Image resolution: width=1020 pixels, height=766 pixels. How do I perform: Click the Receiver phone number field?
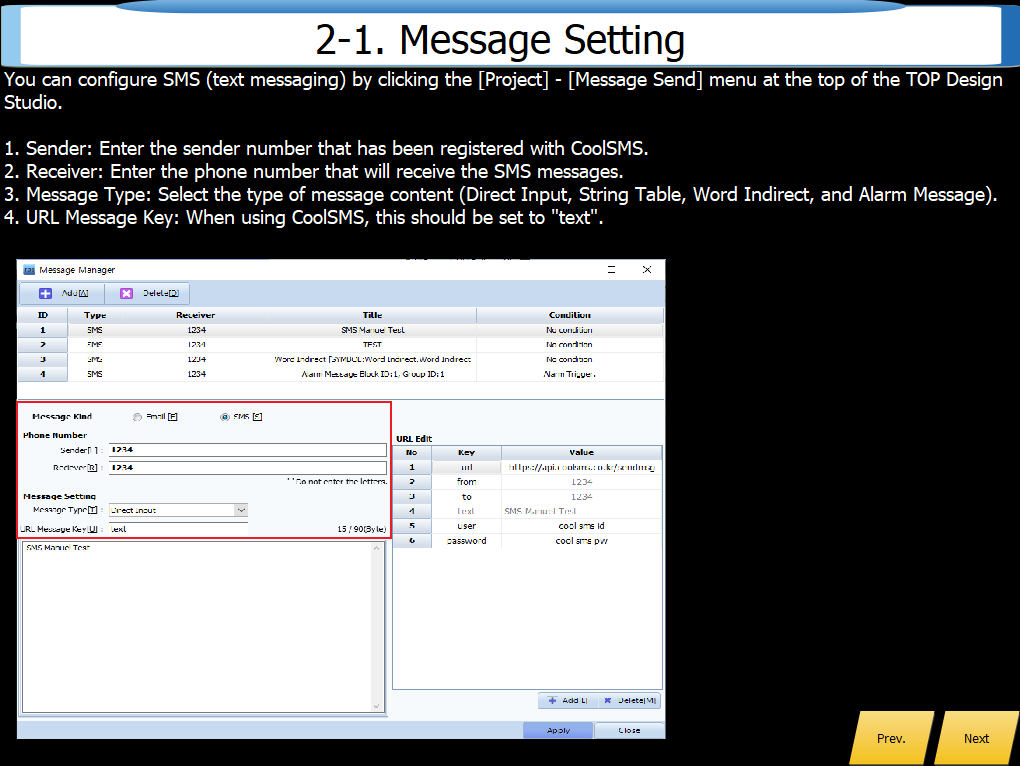pos(246,467)
